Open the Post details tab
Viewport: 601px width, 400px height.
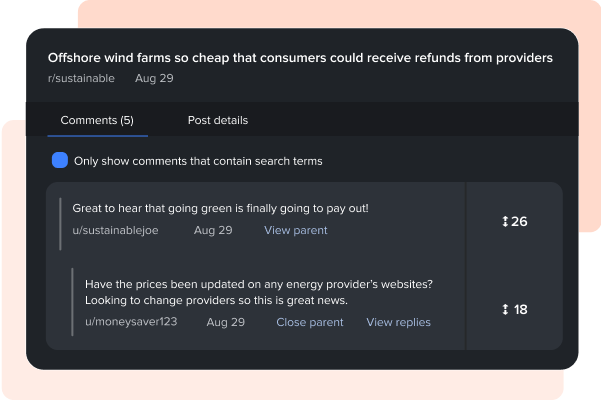coord(218,120)
